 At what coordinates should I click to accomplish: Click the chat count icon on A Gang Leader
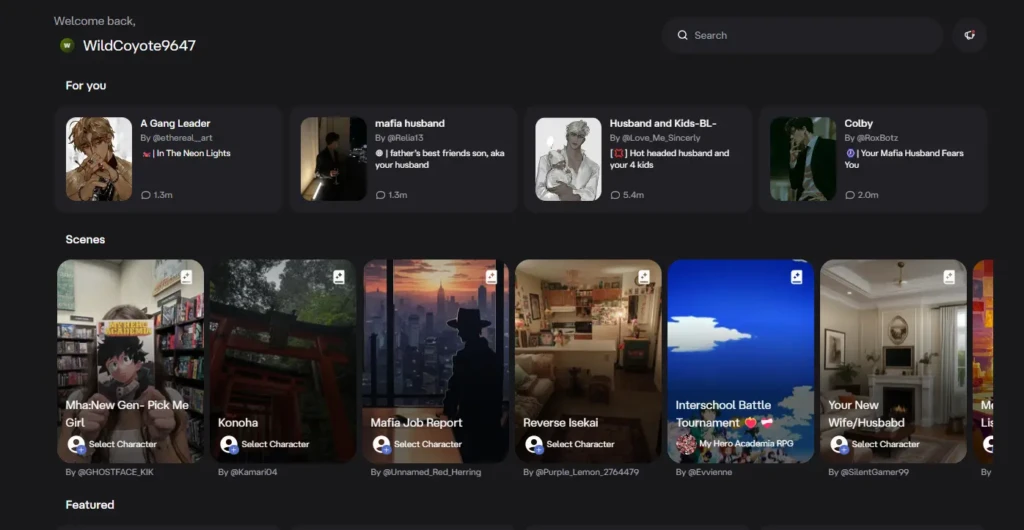click(x=146, y=195)
